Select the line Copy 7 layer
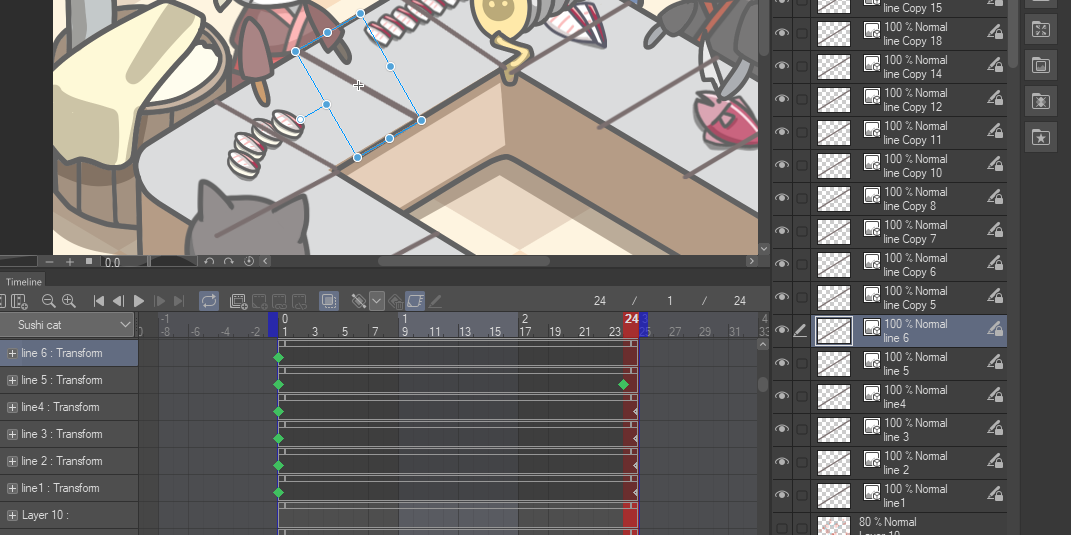Image resolution: width=1071 pixels, height=535 pixels. click(x=909, y=232)
